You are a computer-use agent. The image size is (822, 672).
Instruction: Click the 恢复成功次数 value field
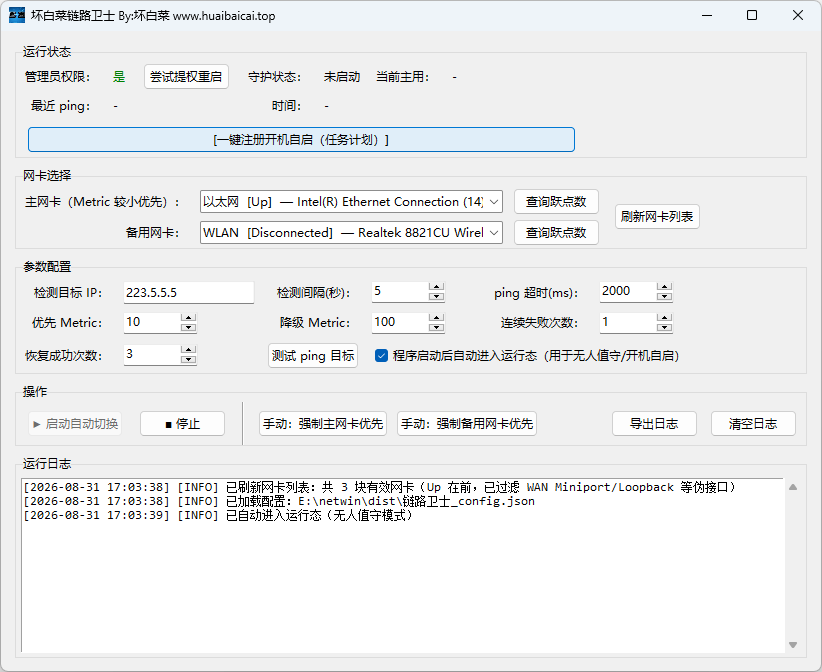click(152, 354)
